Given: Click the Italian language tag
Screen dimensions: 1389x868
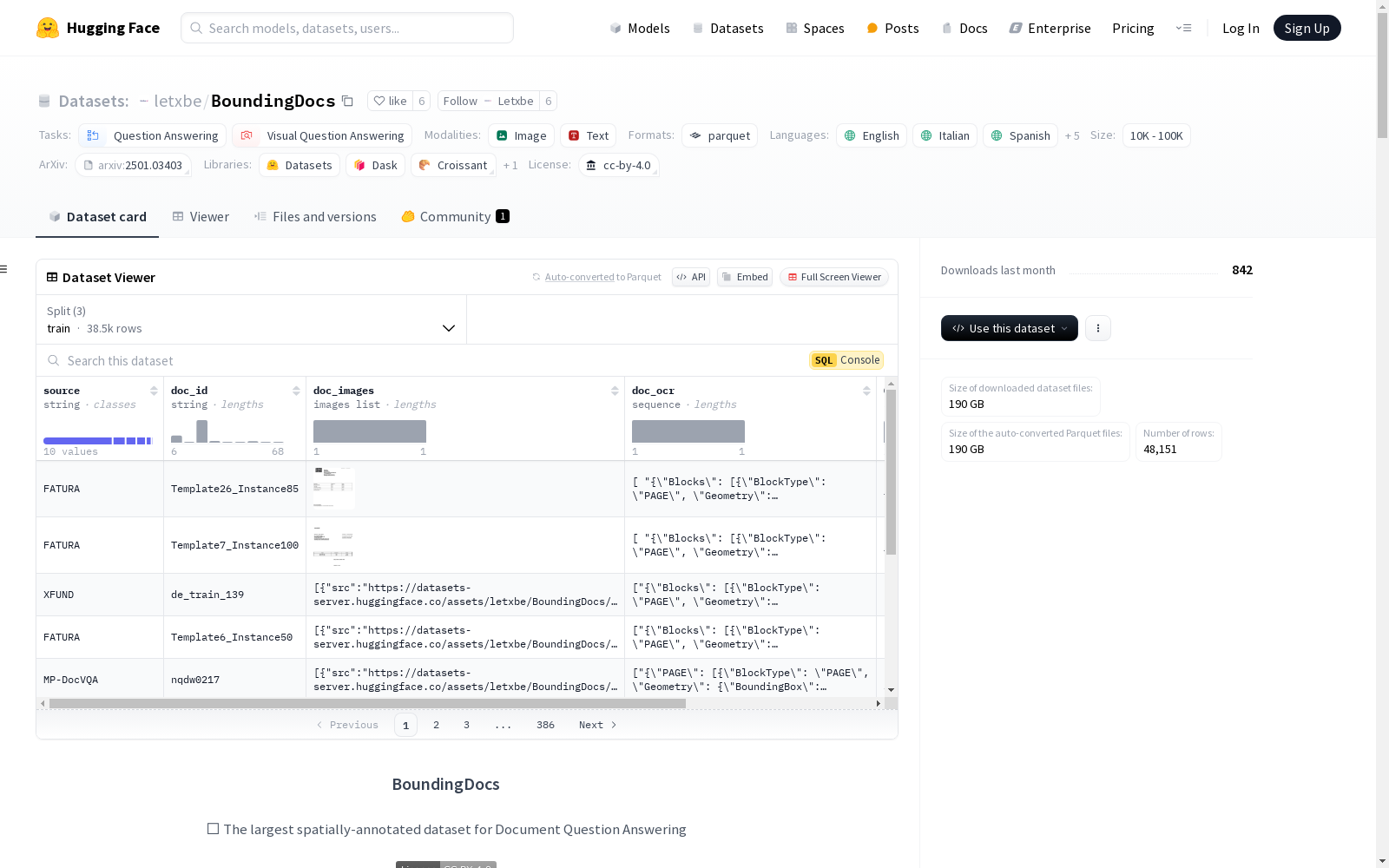Looking at the screenshot, I should pos(945,135).
